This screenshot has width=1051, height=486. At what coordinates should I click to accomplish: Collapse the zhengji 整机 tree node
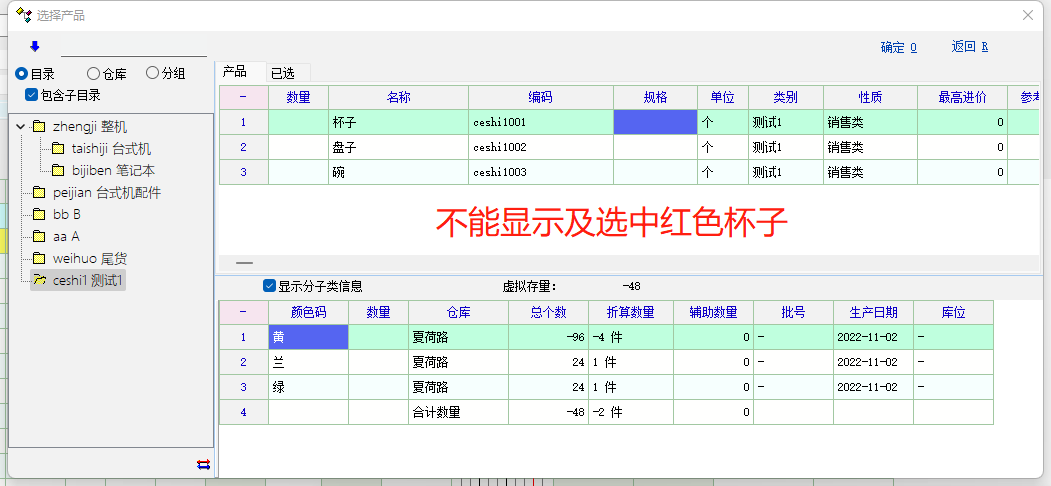tap(20, 127)
